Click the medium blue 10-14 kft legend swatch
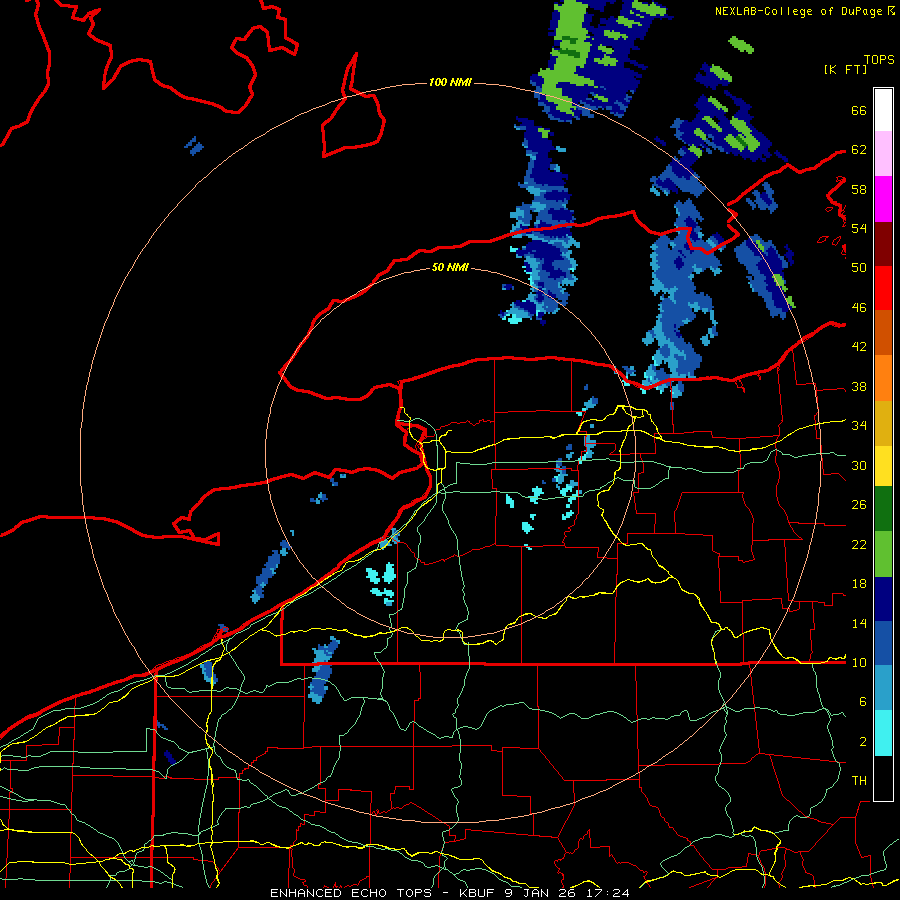 [x=883, y=643]
